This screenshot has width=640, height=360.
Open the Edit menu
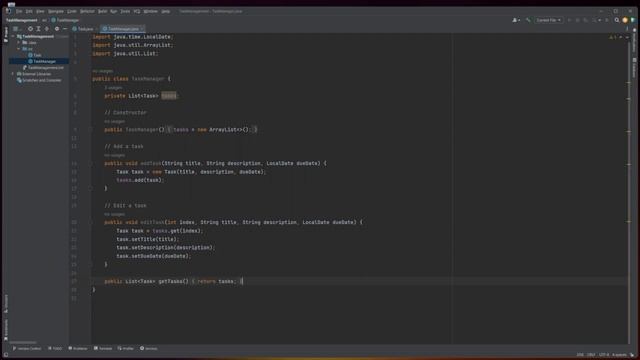(x=29, y=11)
